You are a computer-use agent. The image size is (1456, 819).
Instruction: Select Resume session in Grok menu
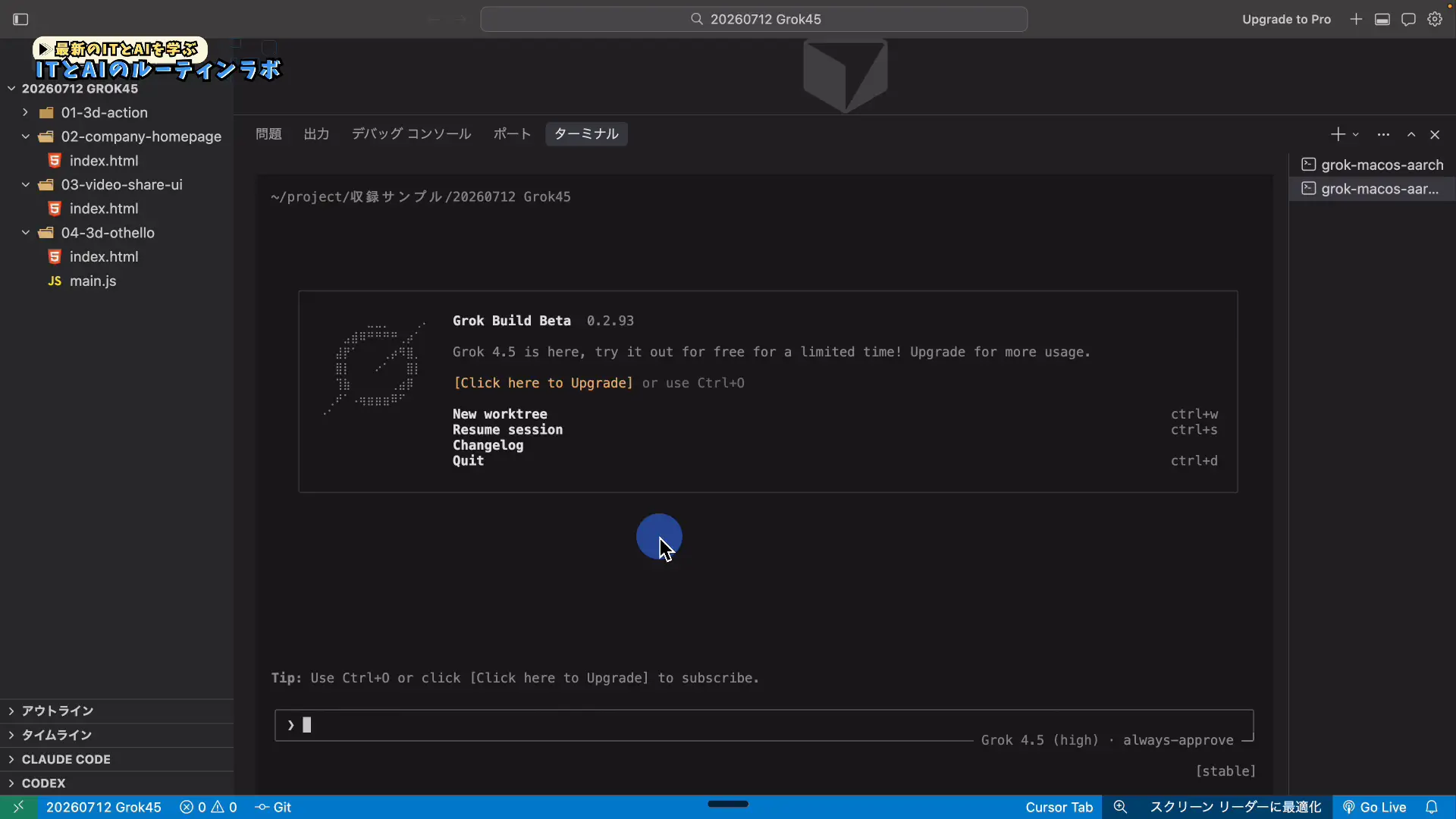point(507,430)
